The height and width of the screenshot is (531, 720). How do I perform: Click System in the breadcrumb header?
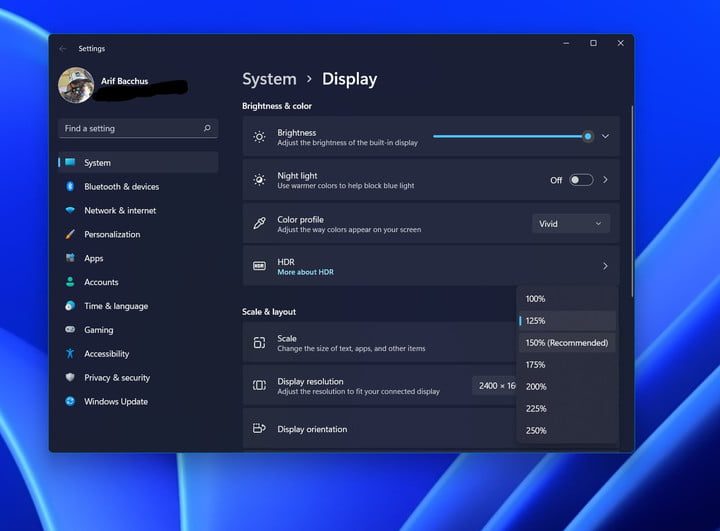pos(269,79)
